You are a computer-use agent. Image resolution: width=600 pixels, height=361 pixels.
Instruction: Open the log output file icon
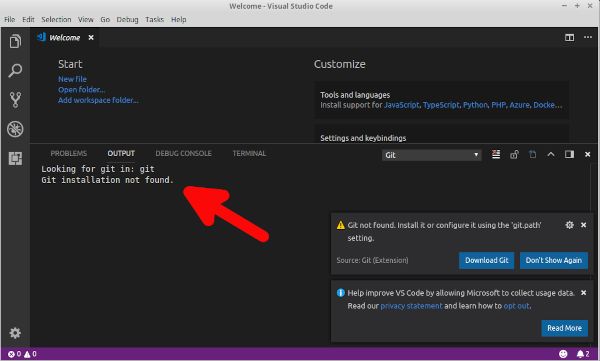(x=533, y=154)
